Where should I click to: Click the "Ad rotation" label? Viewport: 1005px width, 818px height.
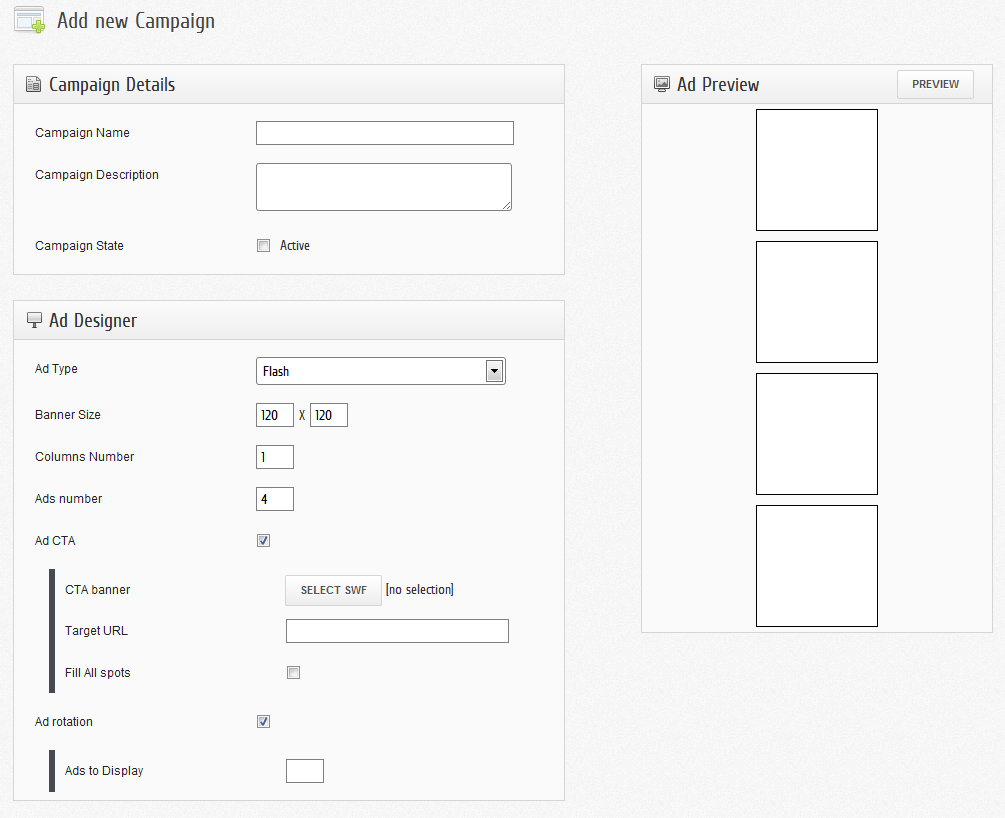pyautogui.click(x=64, y=722)
